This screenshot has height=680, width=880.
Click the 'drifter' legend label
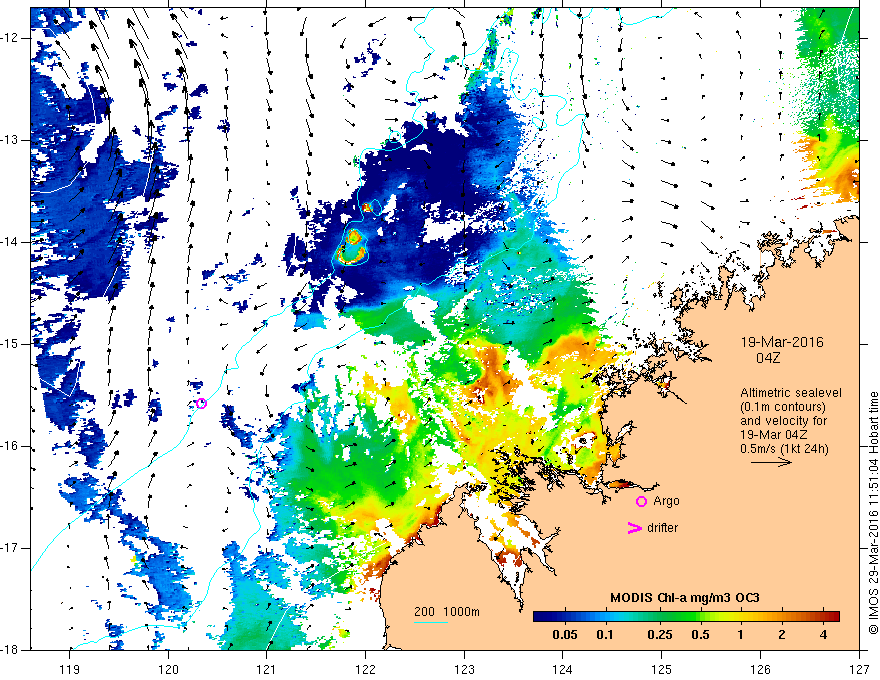pos(662,528)
